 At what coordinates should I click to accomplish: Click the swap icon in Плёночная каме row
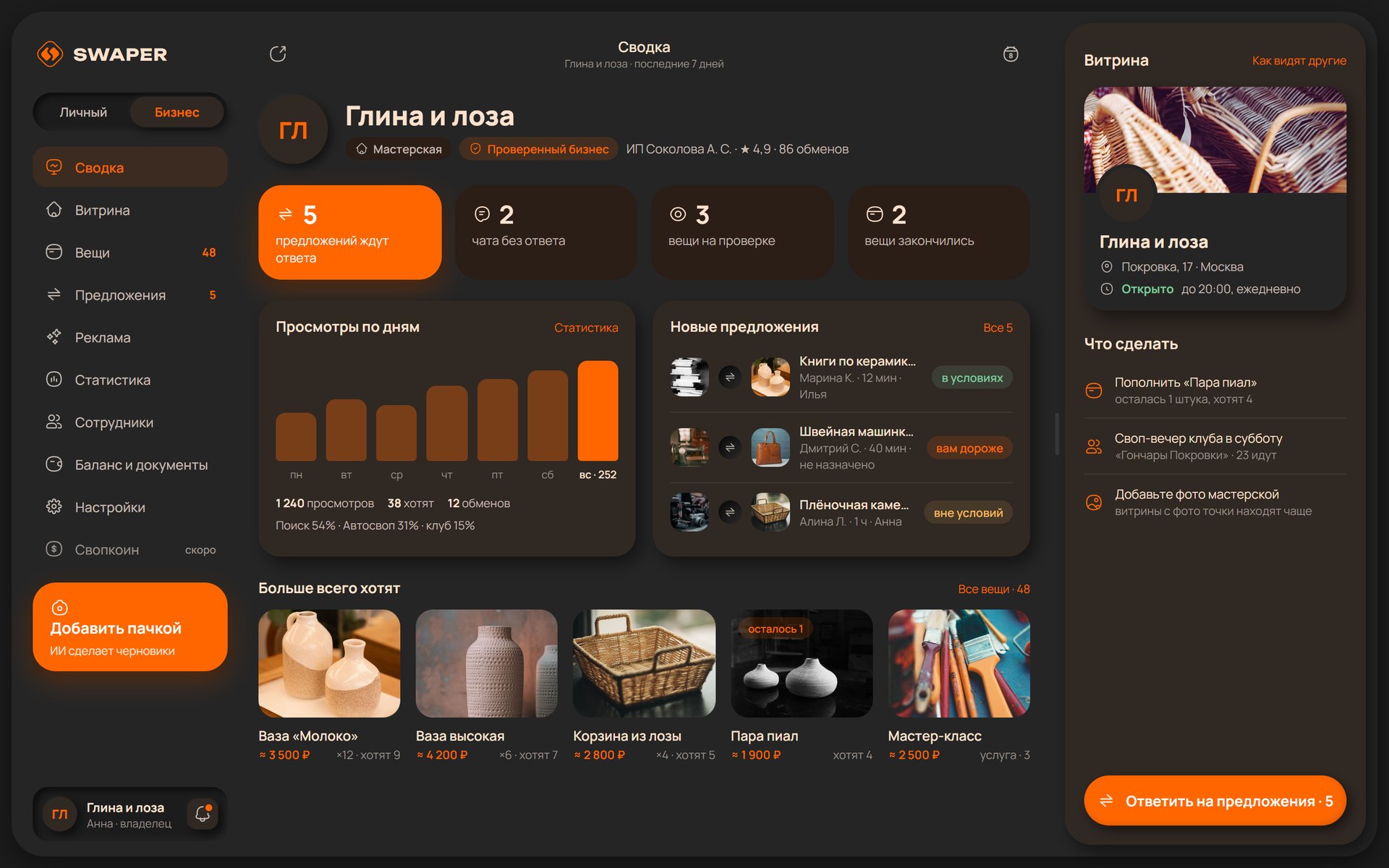[x=730, y=512]
